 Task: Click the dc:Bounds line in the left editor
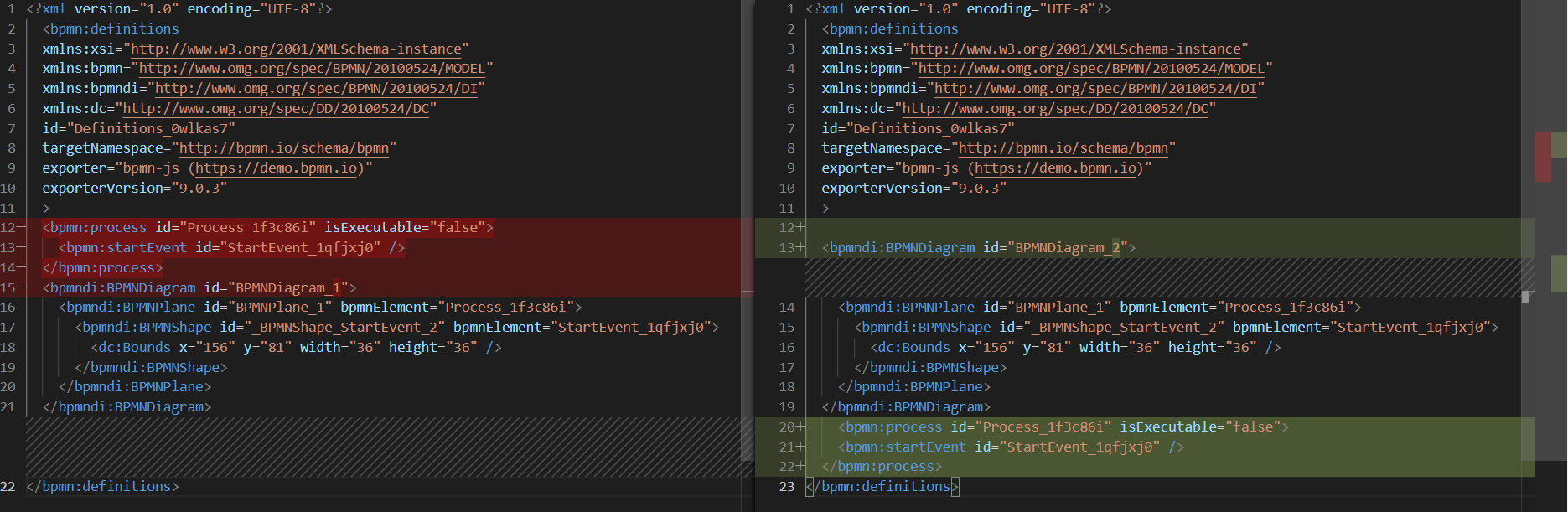[x=296, y=347]
